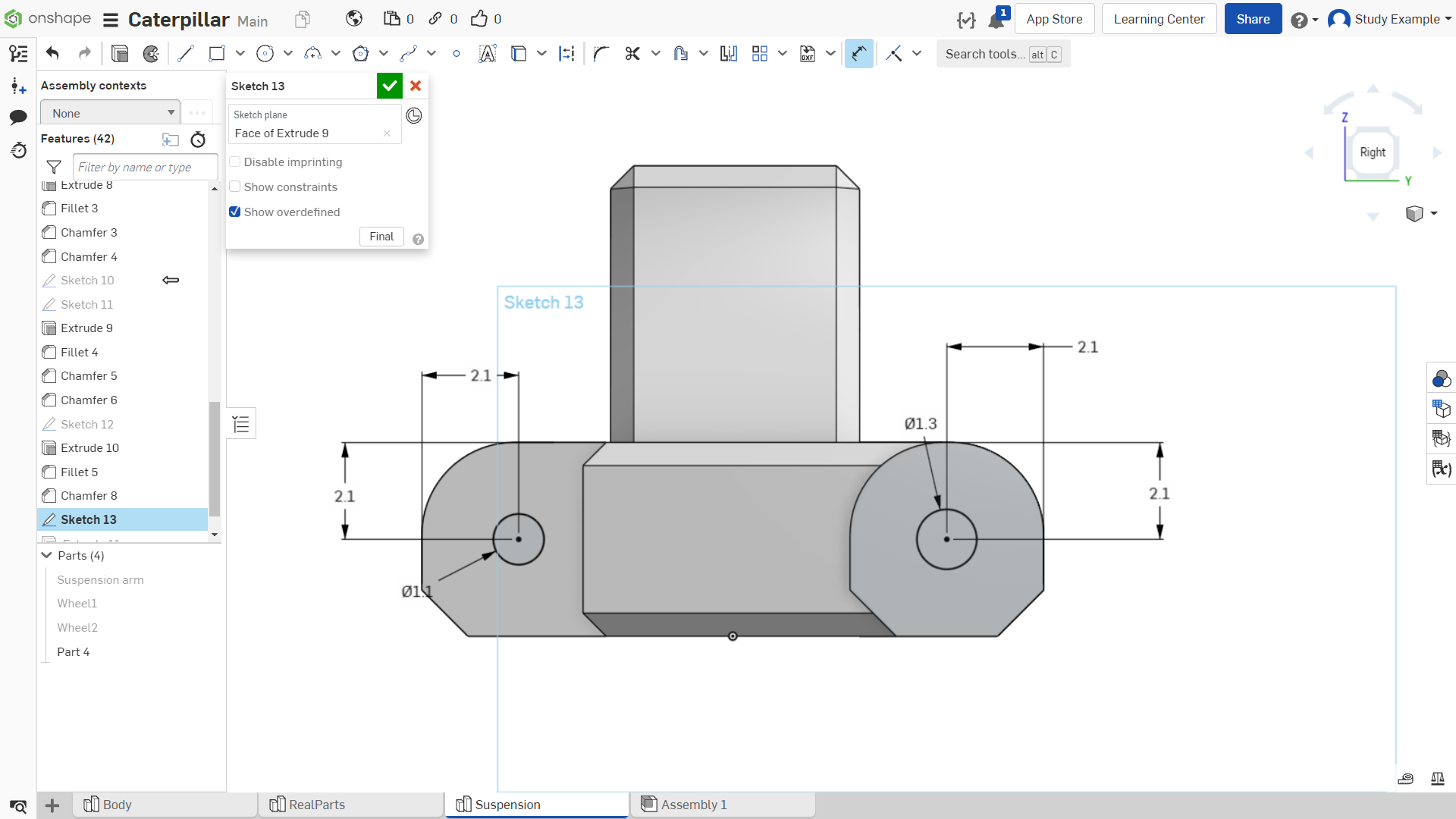This screenshot has height=819, width=1456.
Task: Open the Assembly contexts None dropdown
Action: coord(110,113)
